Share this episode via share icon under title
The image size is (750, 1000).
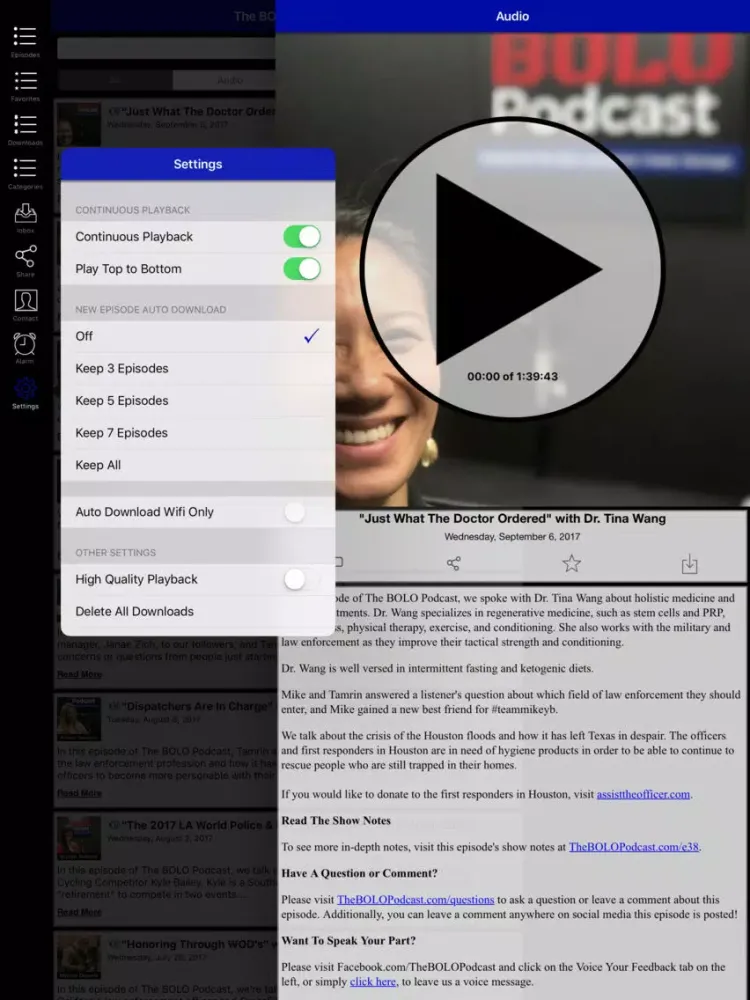pos(453,563)
